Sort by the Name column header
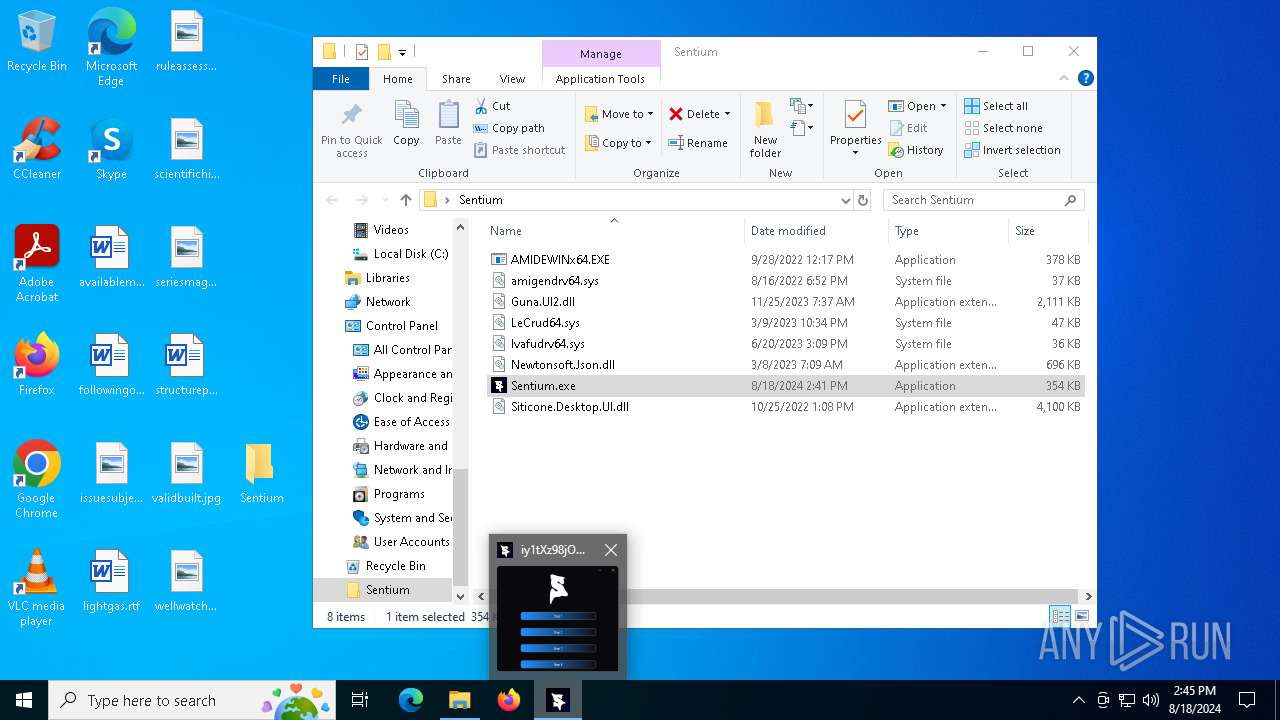Image resolution: width=1280 pixels, height=720 pixels. [614, 231]
